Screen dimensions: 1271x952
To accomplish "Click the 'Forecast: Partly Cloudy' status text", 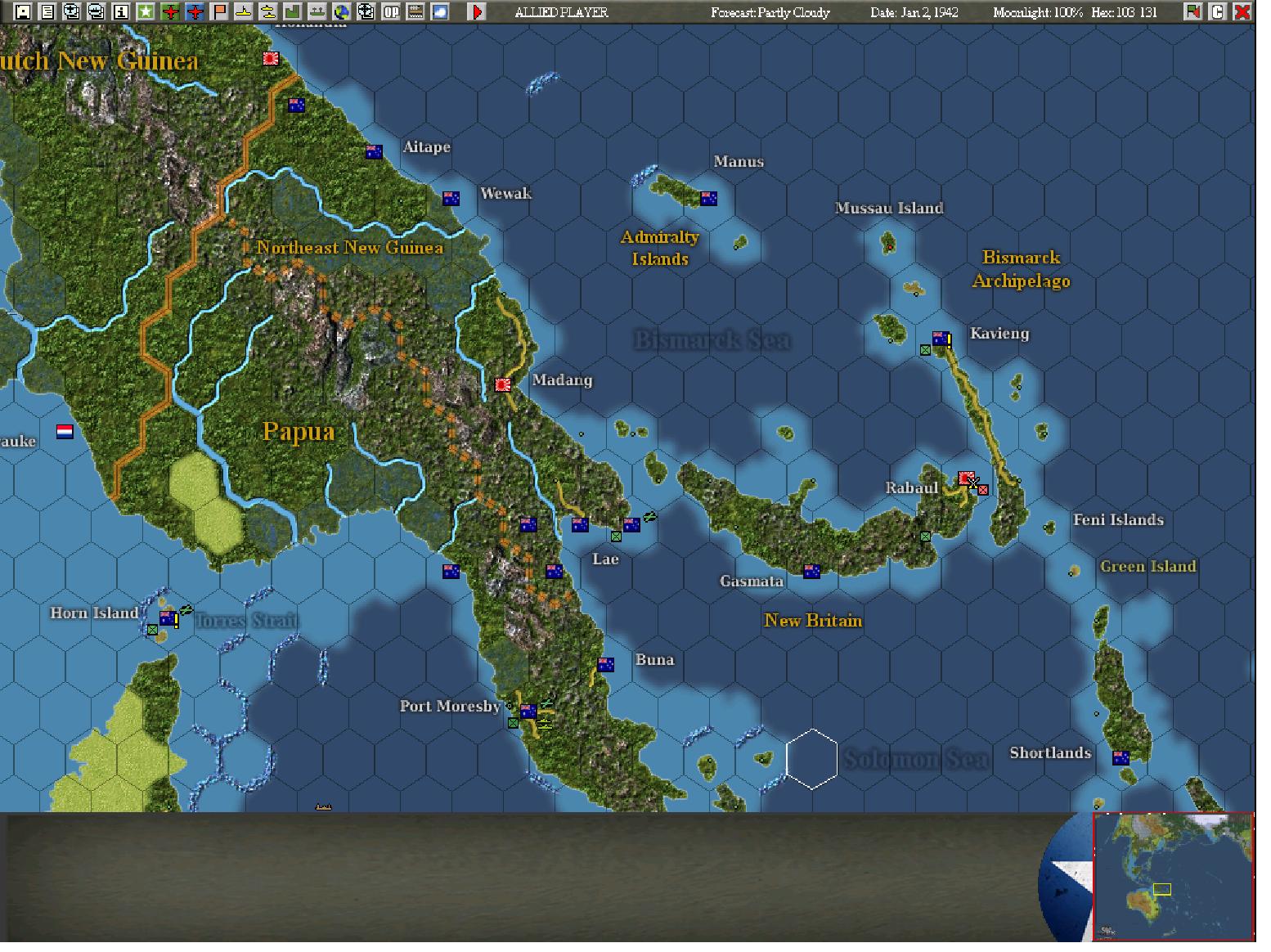I will [770, 12].
